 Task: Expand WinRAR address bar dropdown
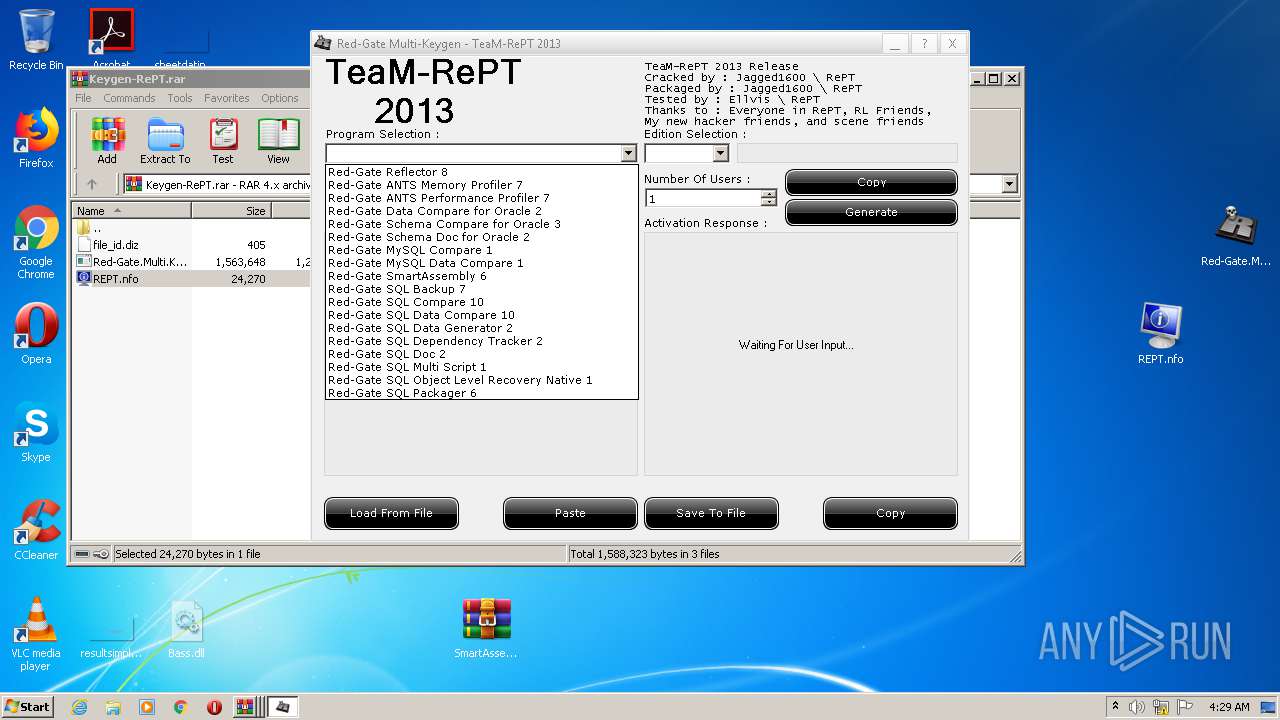pos(1009,184)
